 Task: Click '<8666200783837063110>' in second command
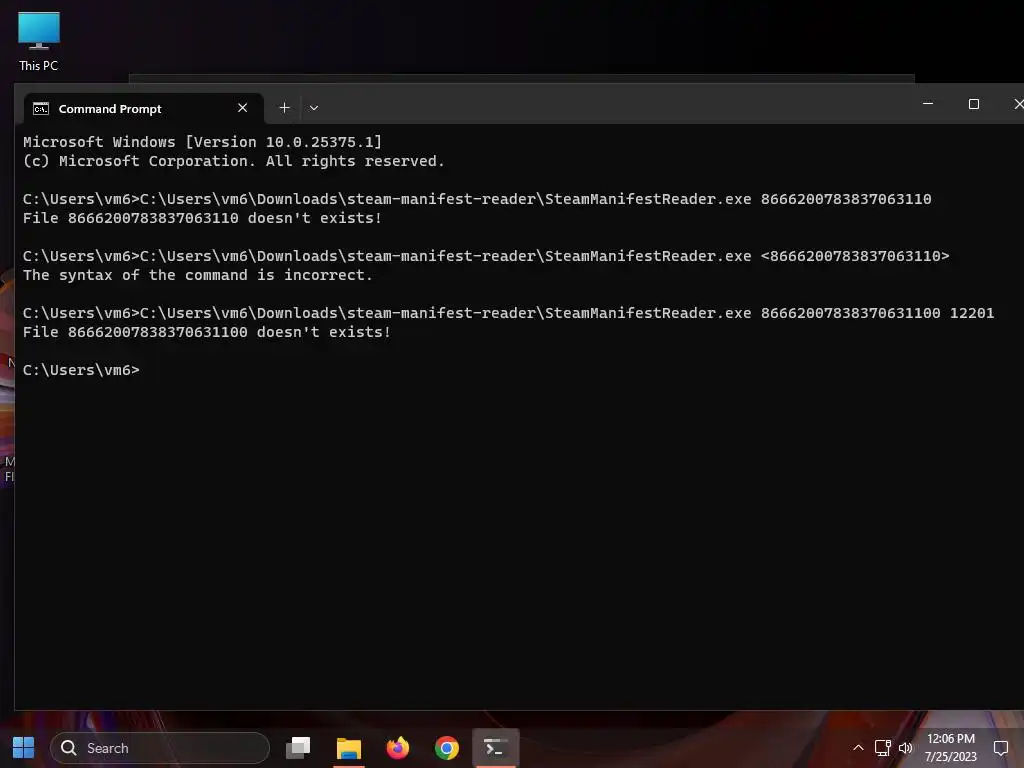(x=855, y=256)
